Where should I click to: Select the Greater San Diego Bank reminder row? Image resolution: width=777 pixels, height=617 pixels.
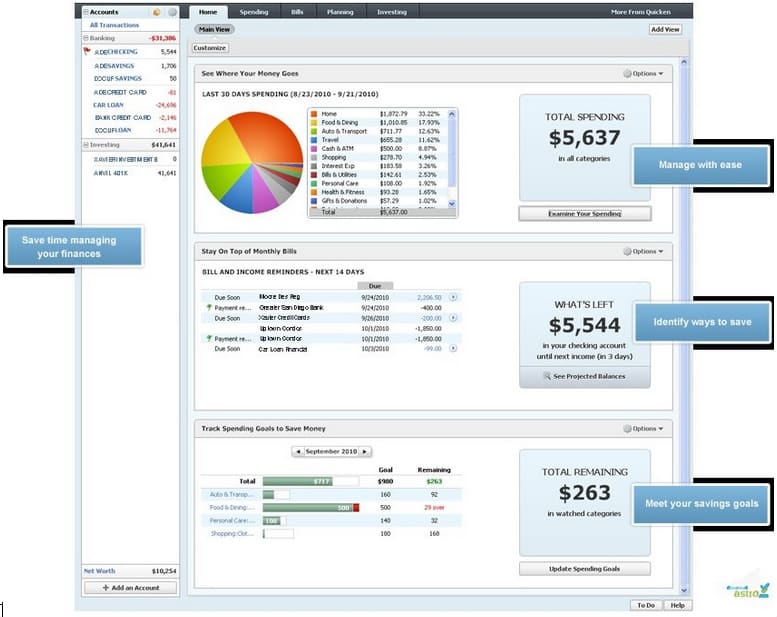[331, 308]
